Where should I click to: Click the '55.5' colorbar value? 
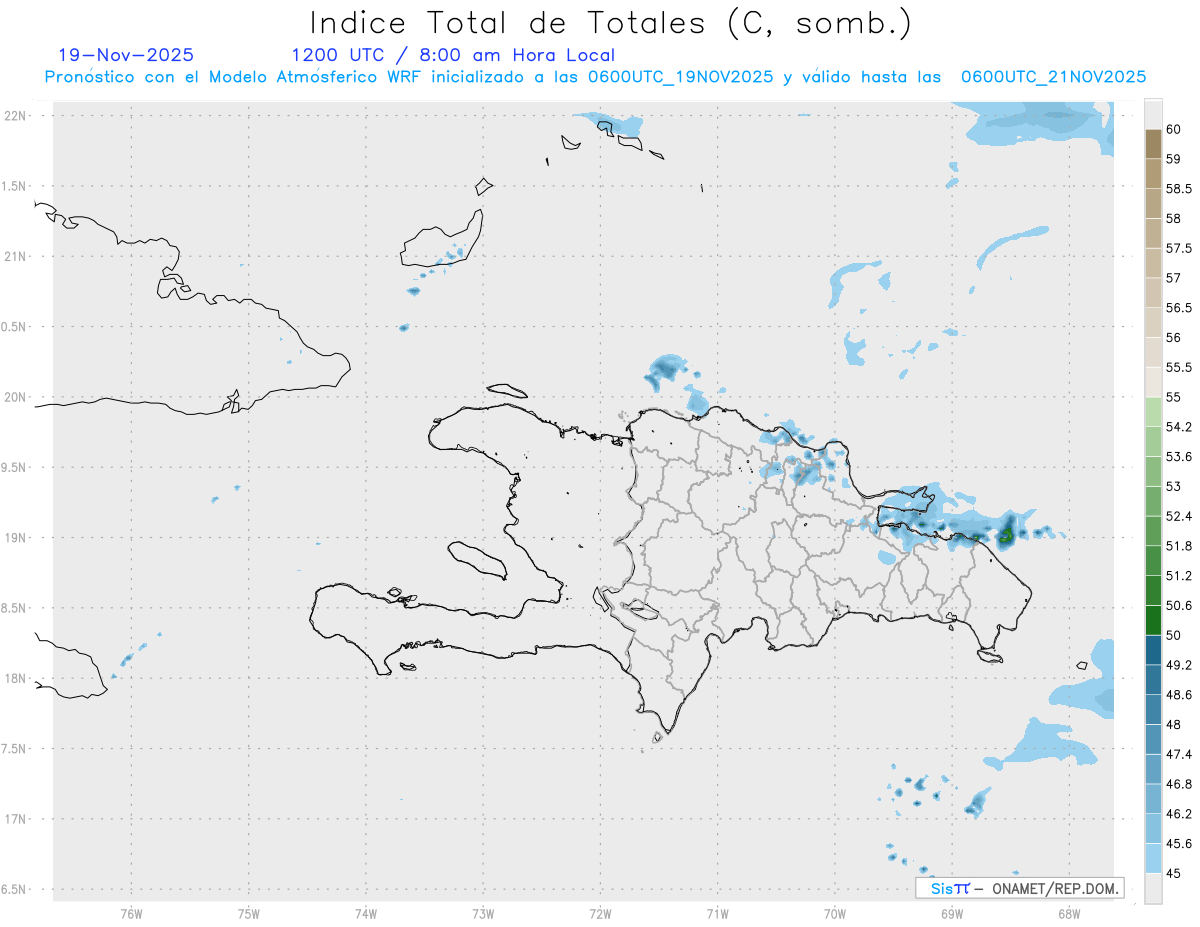[x=1178, y=367]
